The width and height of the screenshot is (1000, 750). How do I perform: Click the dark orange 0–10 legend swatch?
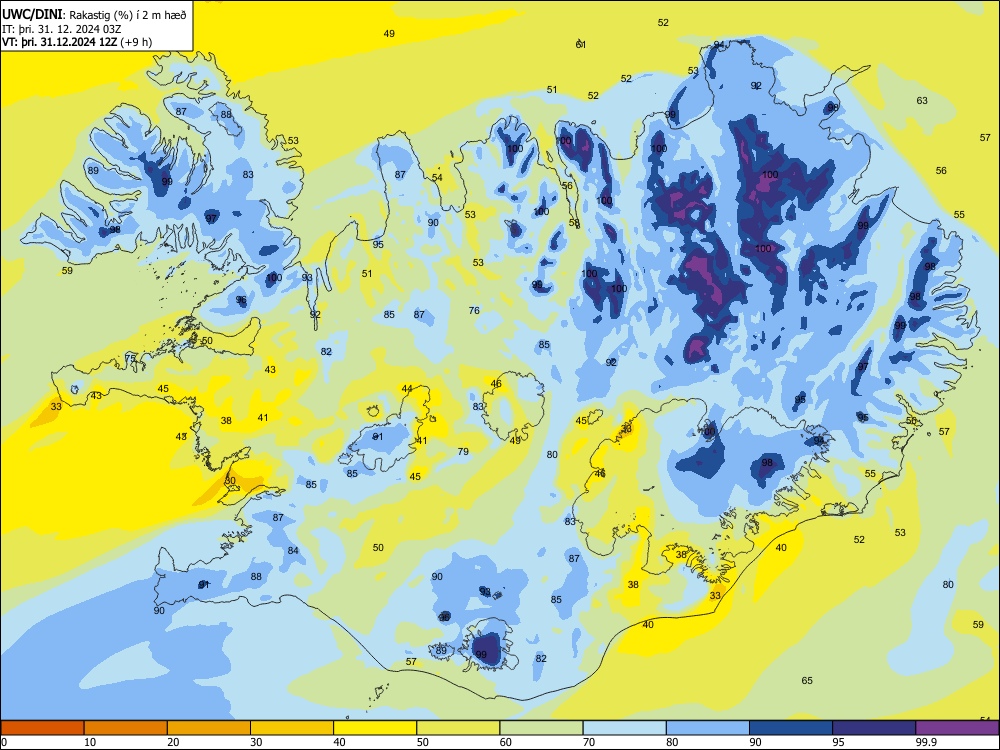42,728
